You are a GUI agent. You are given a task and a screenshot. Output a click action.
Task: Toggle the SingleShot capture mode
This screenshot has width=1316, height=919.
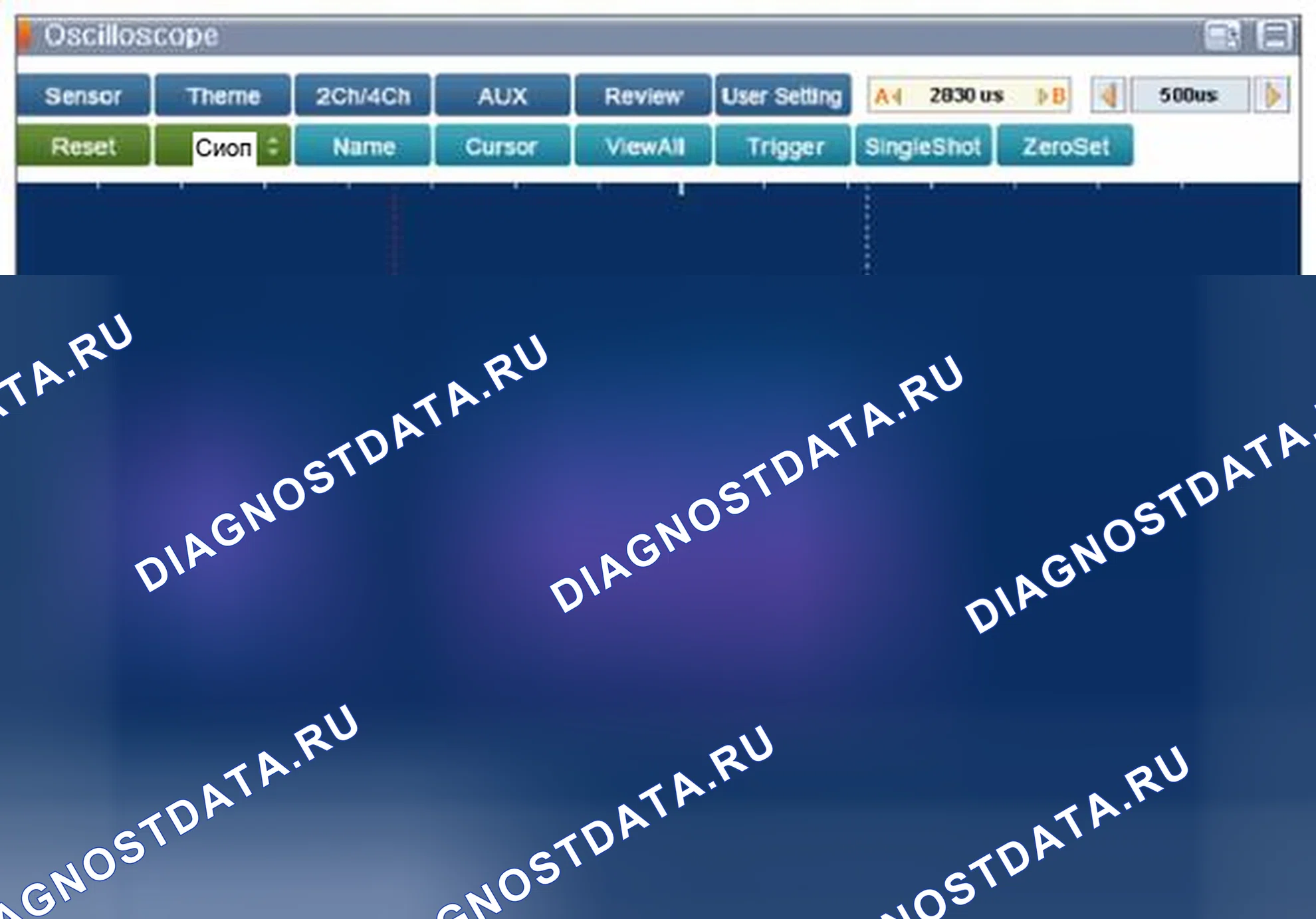tap(923, 146)
